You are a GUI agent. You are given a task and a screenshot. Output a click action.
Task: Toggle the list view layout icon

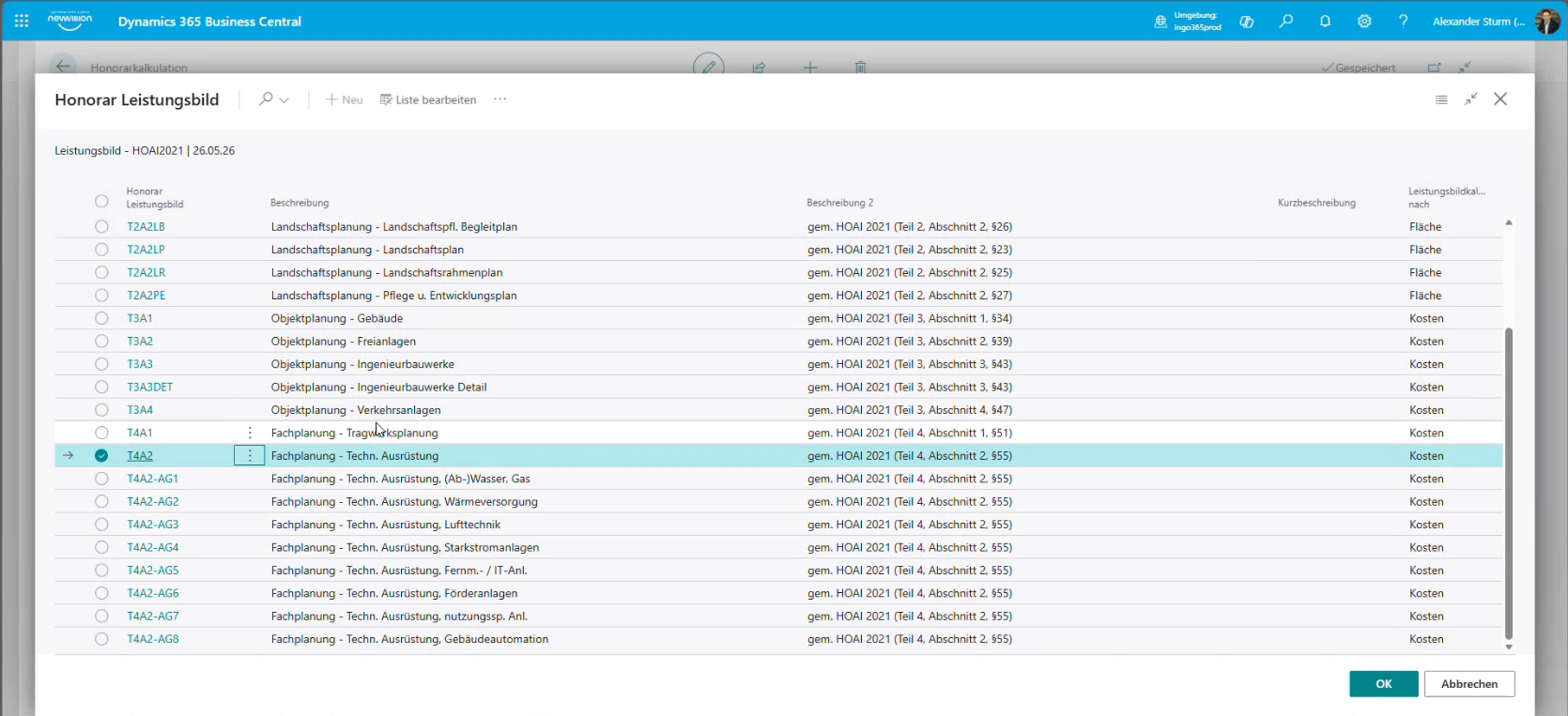(1441, 99)
